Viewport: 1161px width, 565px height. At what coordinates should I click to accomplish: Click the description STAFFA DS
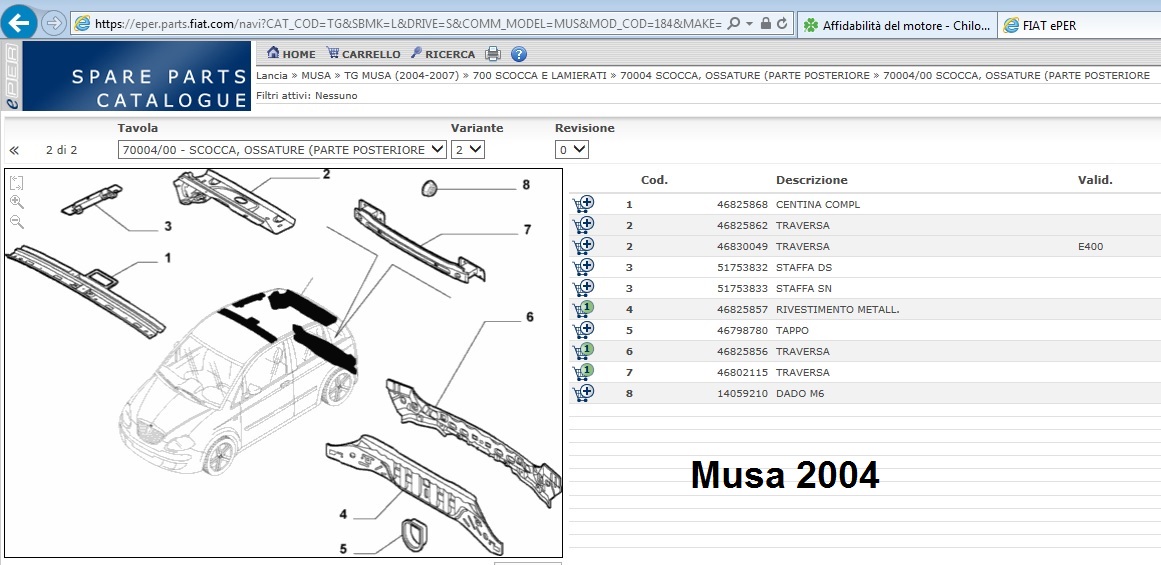pyautogui.click(x=804, y=267)
